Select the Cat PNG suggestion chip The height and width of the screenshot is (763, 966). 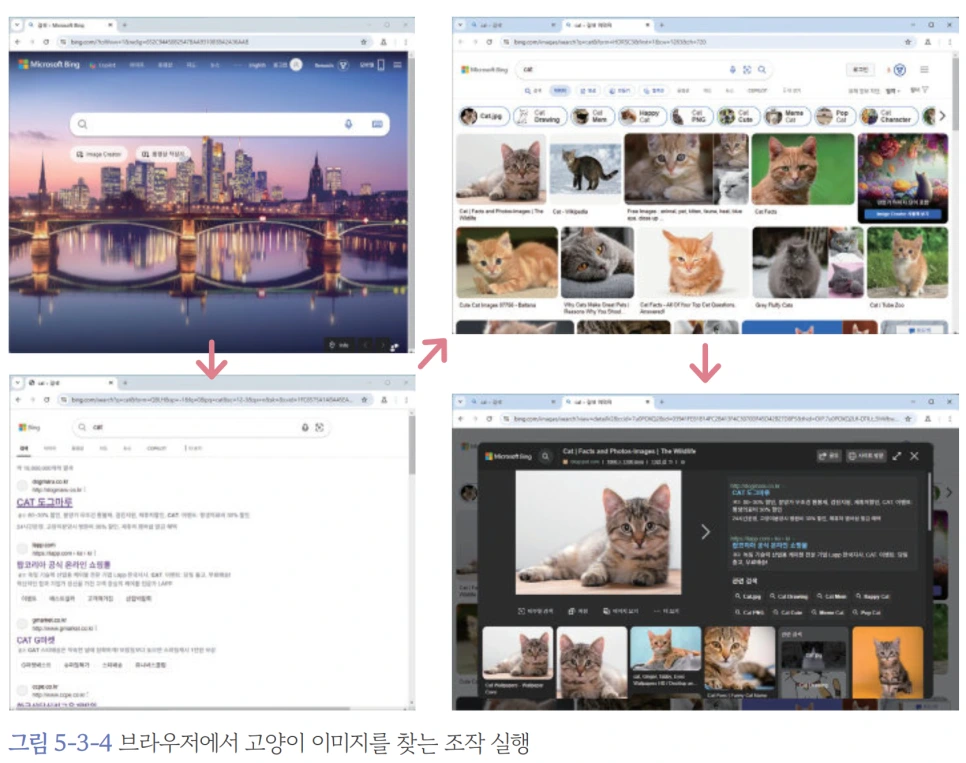(691, 116)
